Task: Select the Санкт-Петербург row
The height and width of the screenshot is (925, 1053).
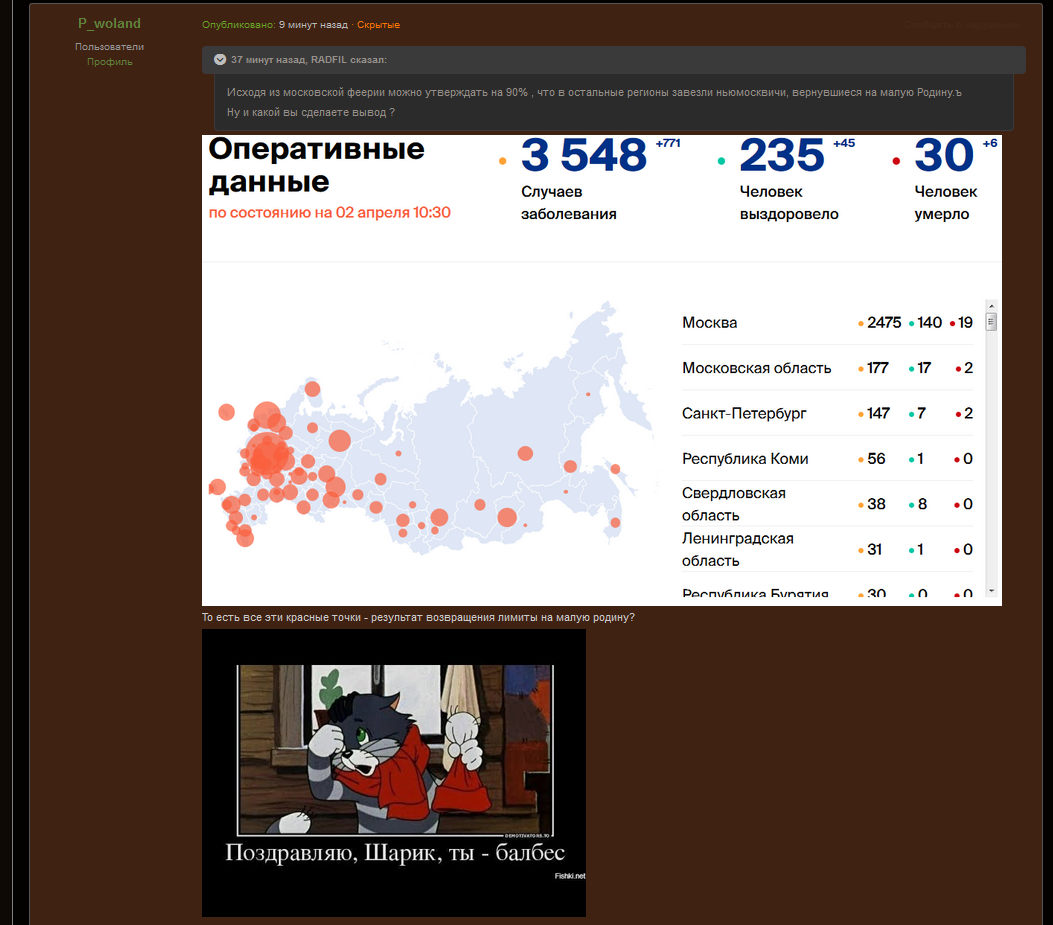Action: 827,413
